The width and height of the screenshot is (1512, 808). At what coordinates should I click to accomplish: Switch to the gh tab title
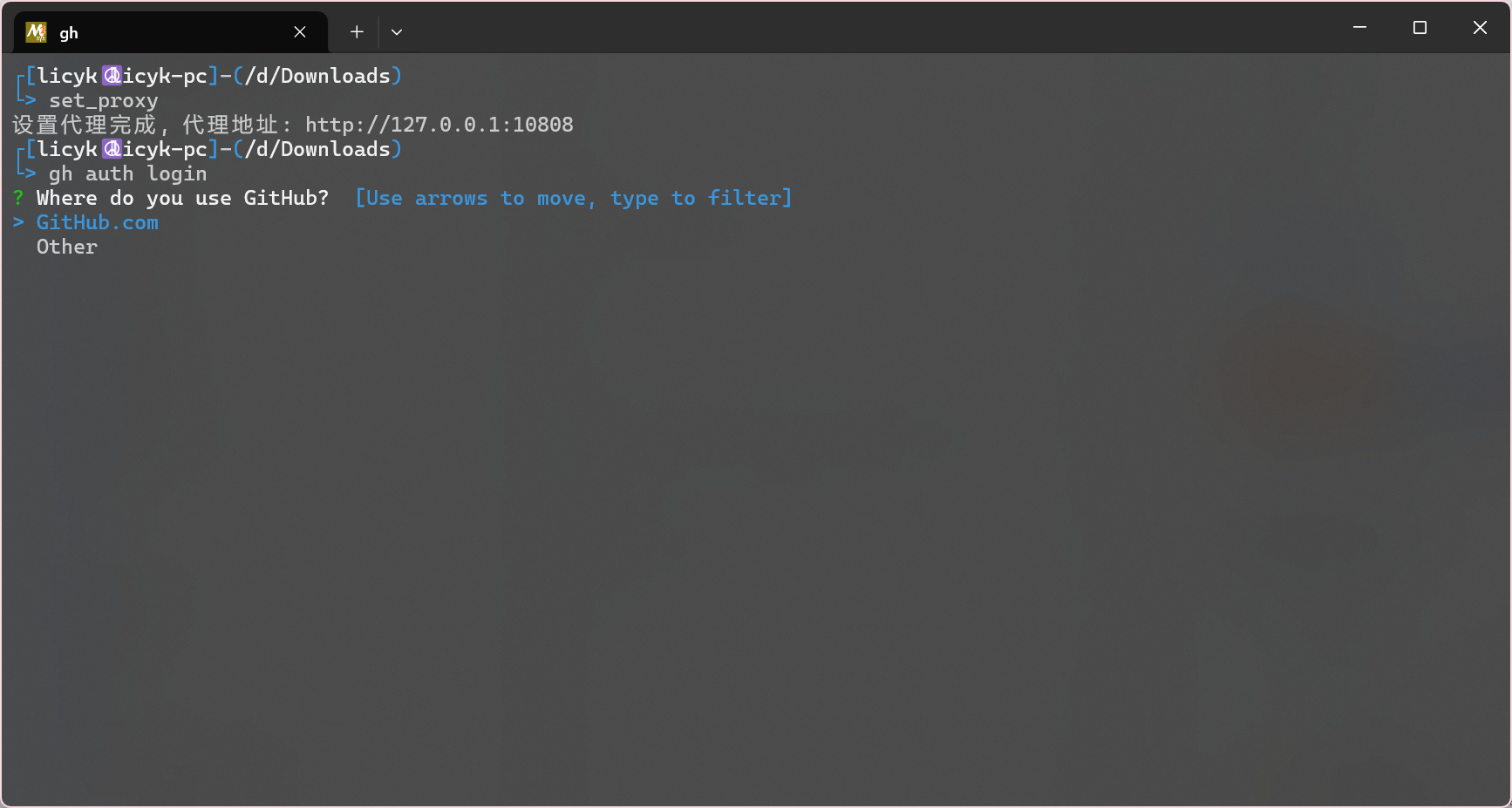pyautogui.click(x=69, y=33)
